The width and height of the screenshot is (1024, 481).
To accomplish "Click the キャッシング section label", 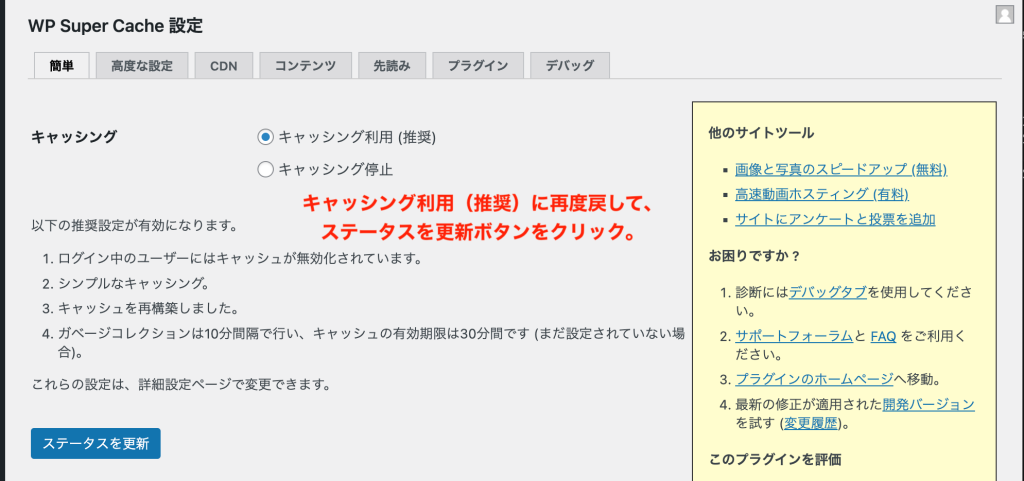I will point(74,137).
